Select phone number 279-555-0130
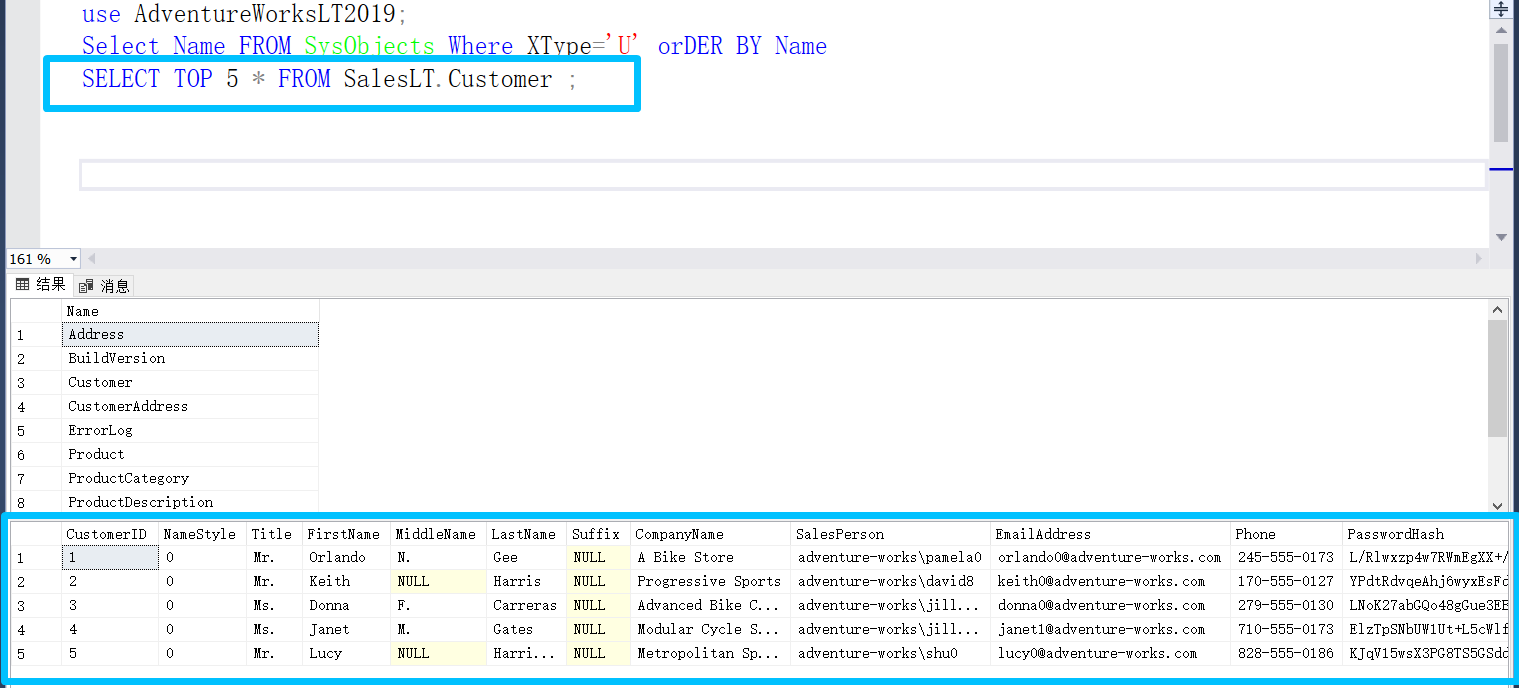This screenshot has height=688, width=1519. pos(1286,605)
